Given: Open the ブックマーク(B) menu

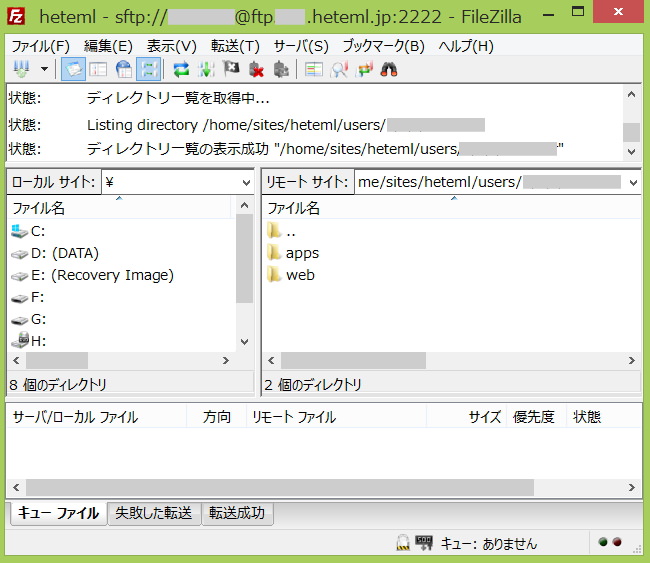Looking at the screenshot, I should (x=383, y=46).
